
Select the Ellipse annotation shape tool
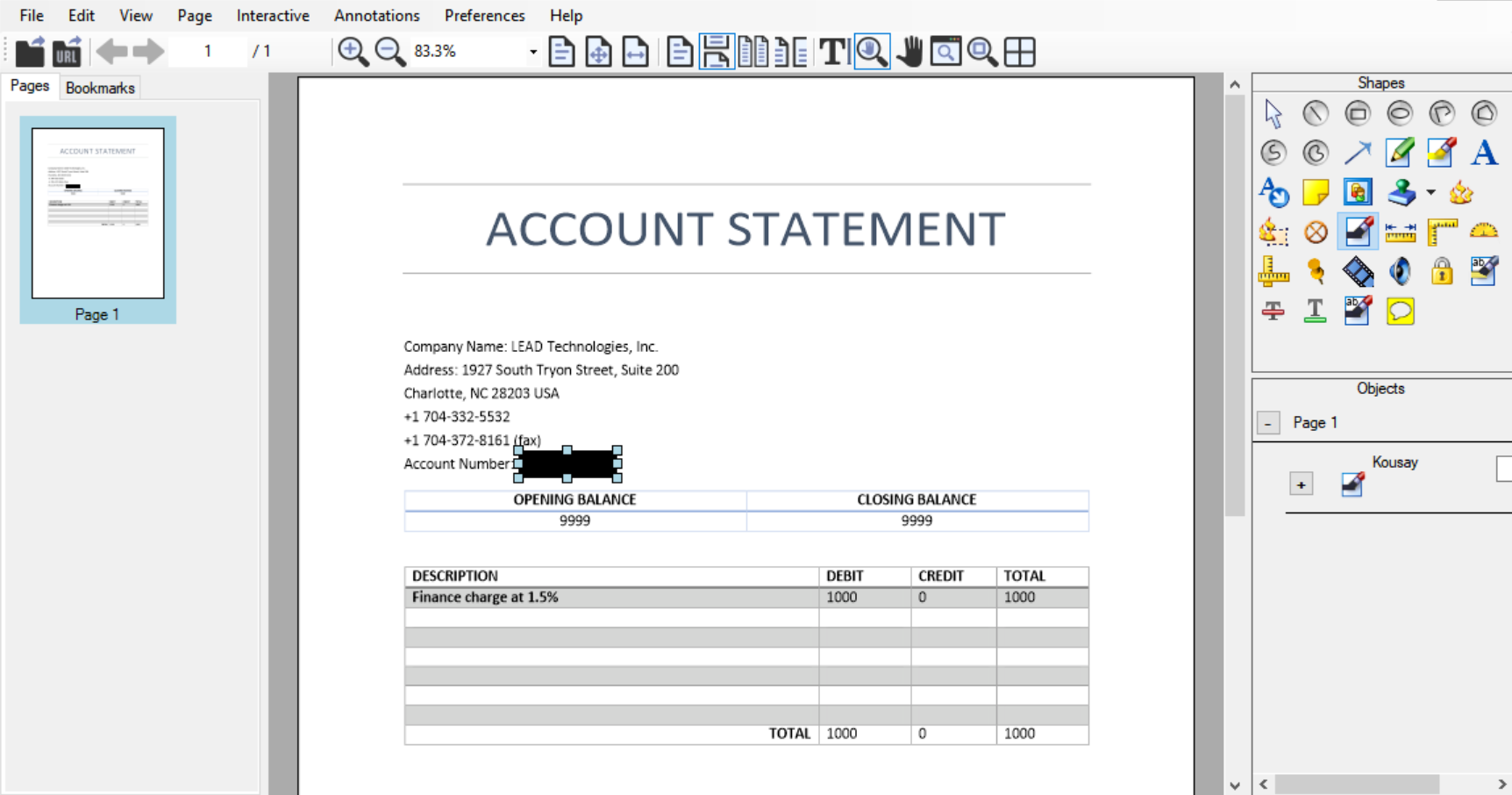tap(1401, 113)
